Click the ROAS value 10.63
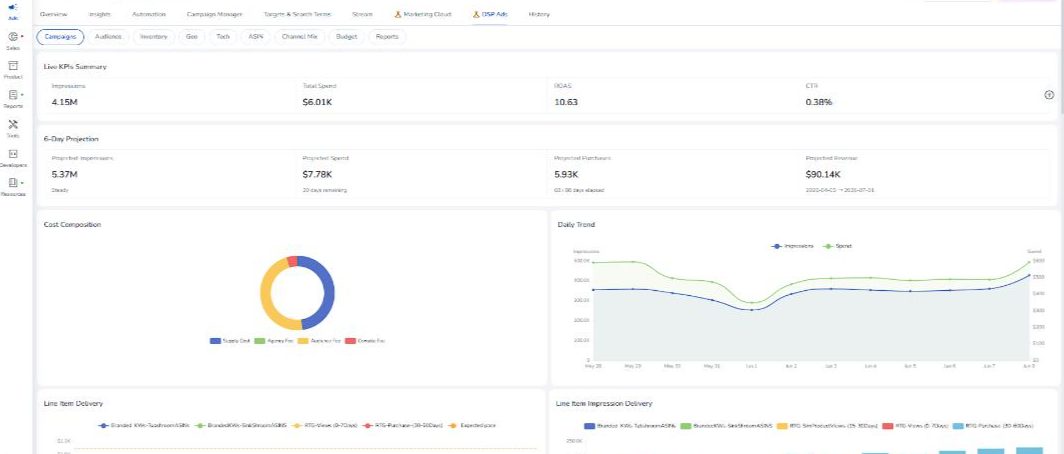 (566, 102)
